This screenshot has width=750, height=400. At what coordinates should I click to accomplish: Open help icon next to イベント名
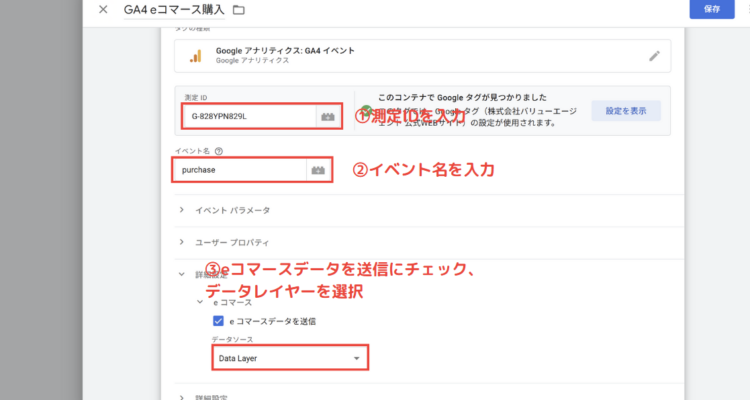coord(219,151)
